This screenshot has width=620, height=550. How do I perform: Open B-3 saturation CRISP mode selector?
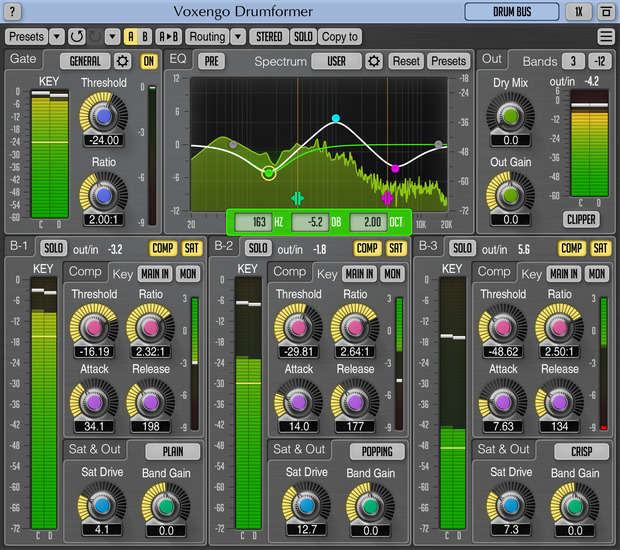click(x=582, y=452)
